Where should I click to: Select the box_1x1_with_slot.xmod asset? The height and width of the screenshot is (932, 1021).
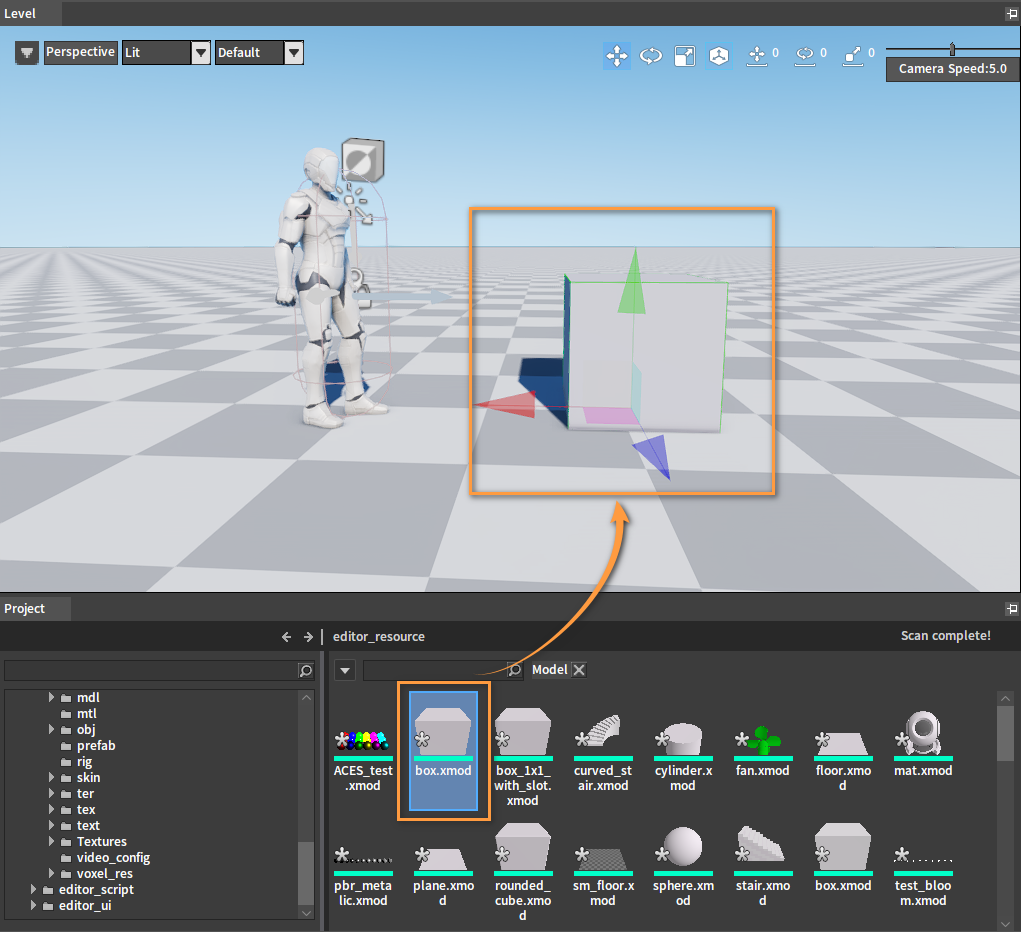point(523,759)
